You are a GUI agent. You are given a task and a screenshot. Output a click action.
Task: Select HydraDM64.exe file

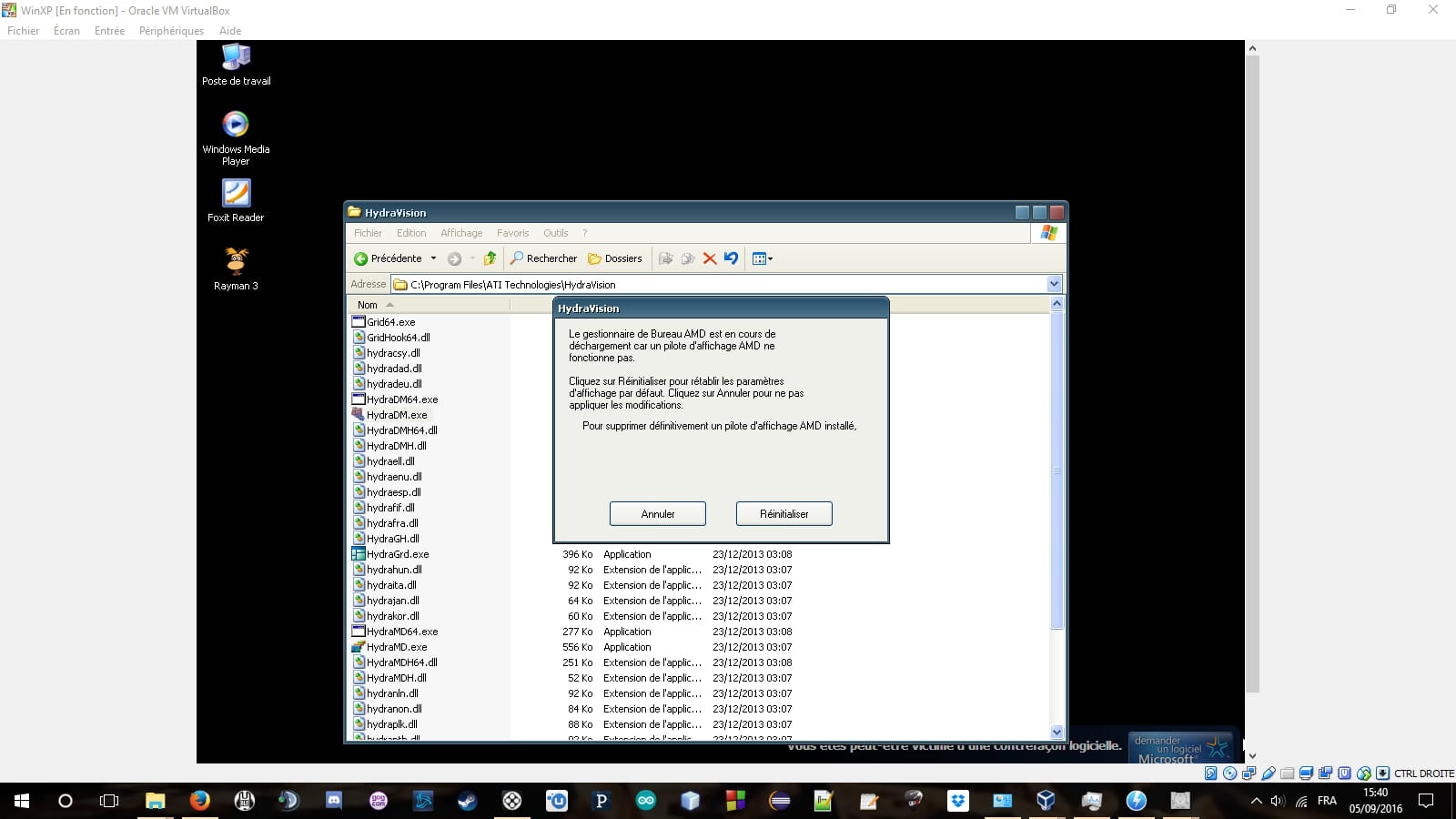pos(395,399)
